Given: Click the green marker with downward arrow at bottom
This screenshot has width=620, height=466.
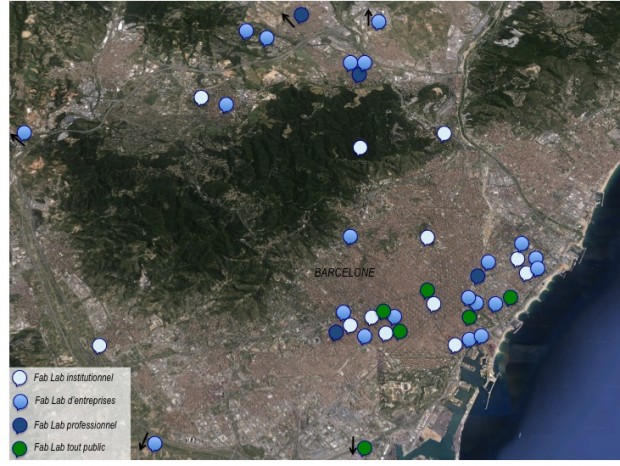Looking at the screenshot, I should pyautogui.click(x=364, y=448).
